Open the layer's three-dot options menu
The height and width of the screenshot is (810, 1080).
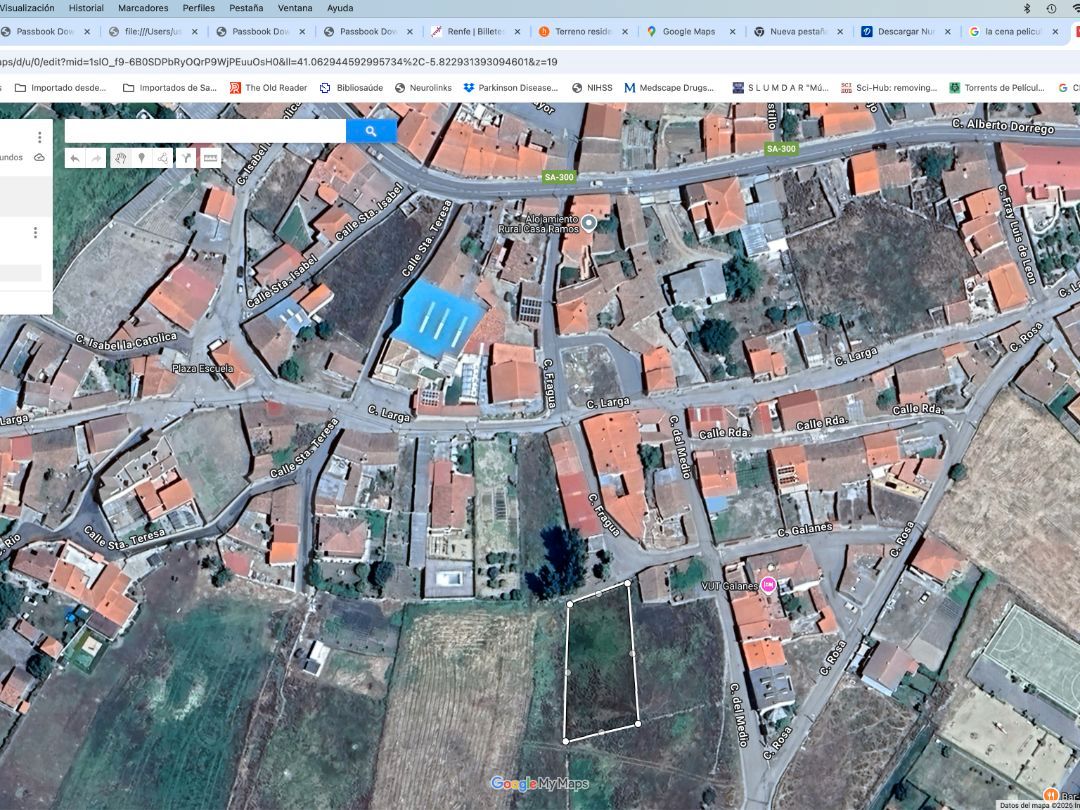[35, 232]
